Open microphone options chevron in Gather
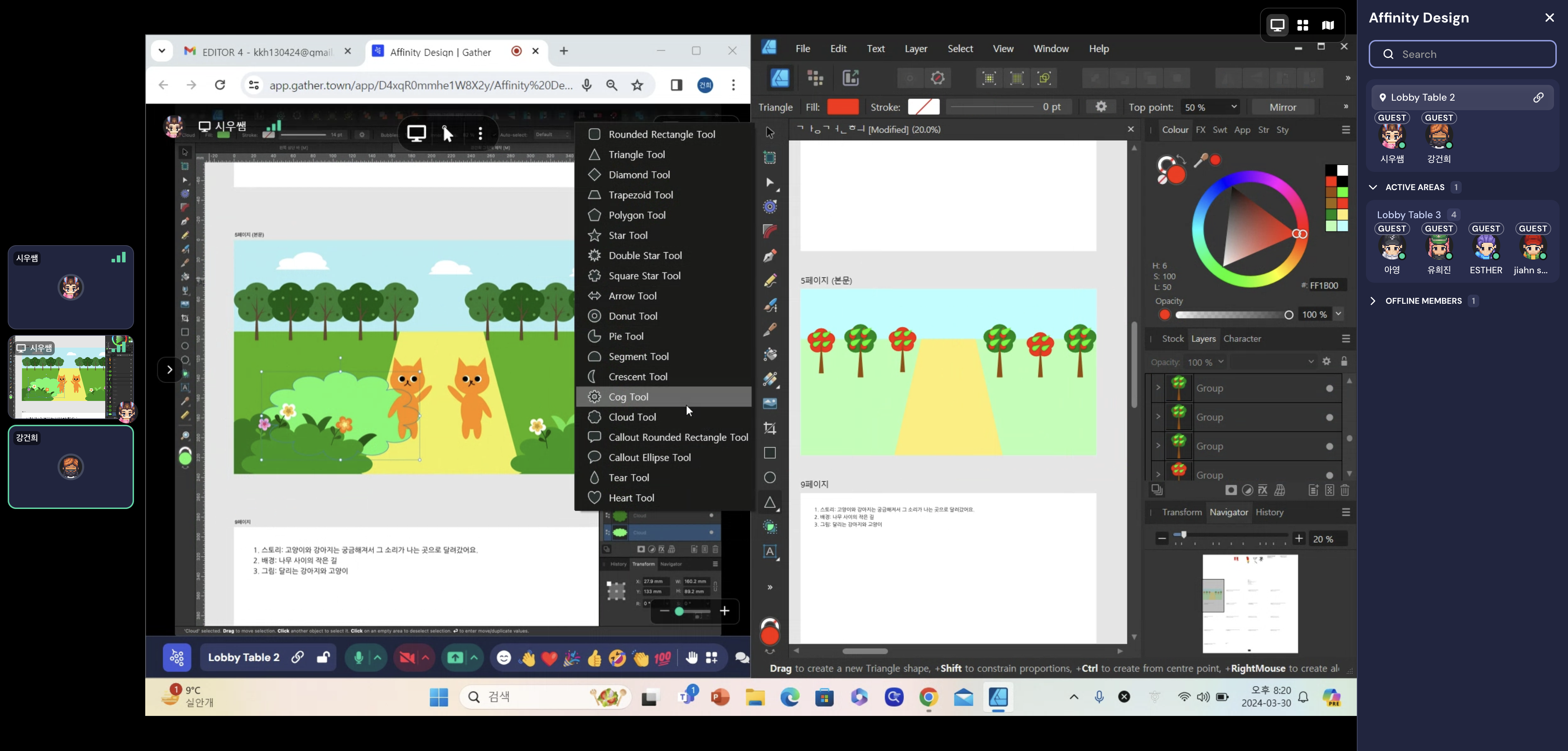Screen dimensions: 1568x751 click(378, 657)
